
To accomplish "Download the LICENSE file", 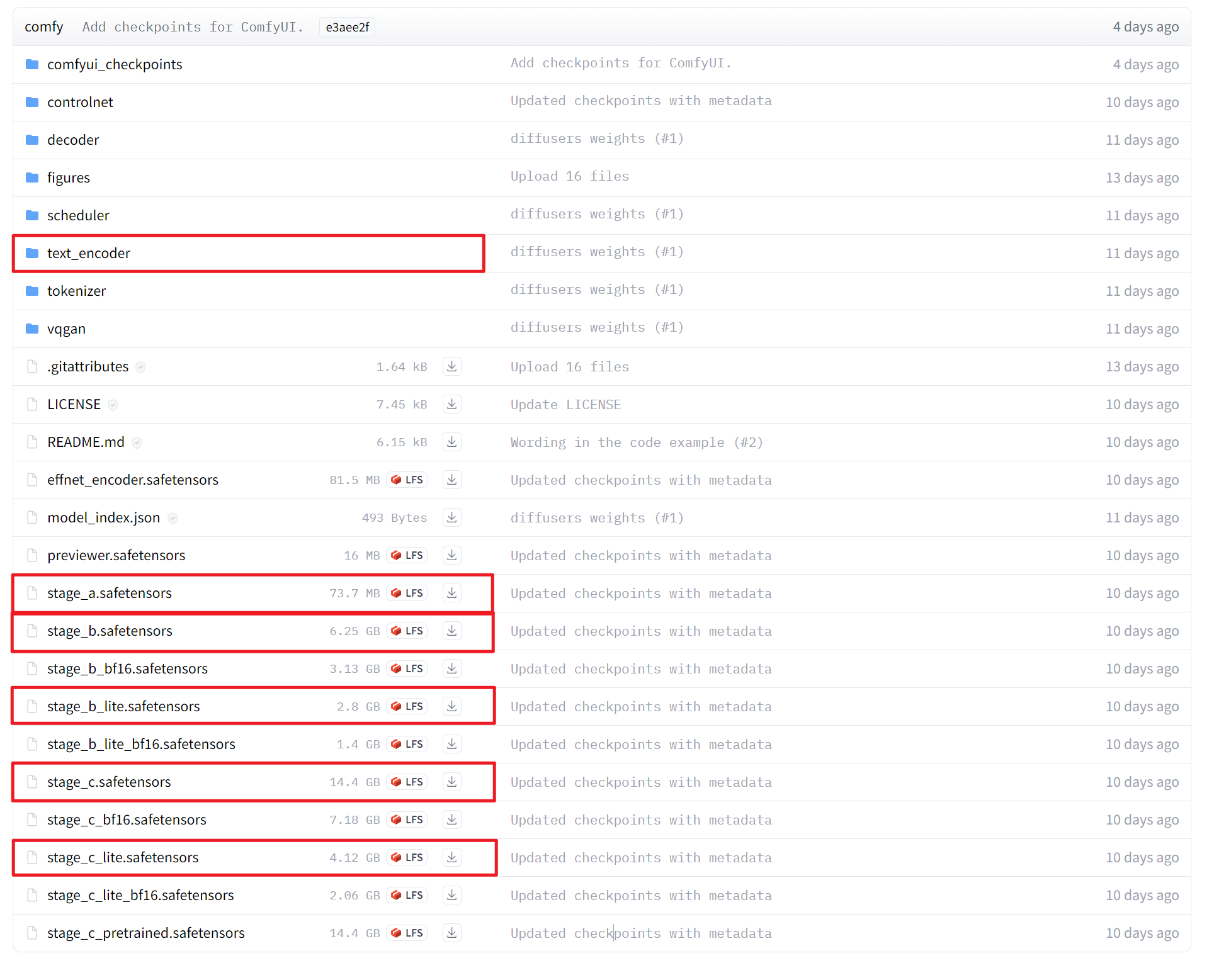I will (x=451, y=404).
